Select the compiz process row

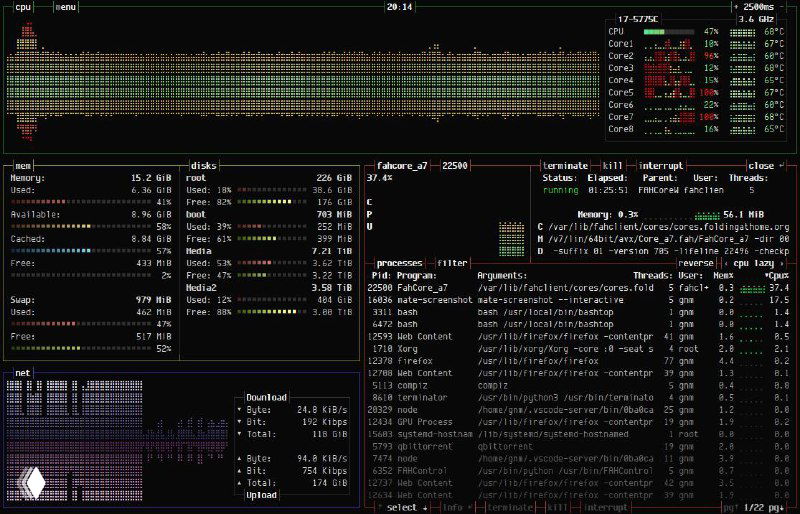tap(579, 385)
